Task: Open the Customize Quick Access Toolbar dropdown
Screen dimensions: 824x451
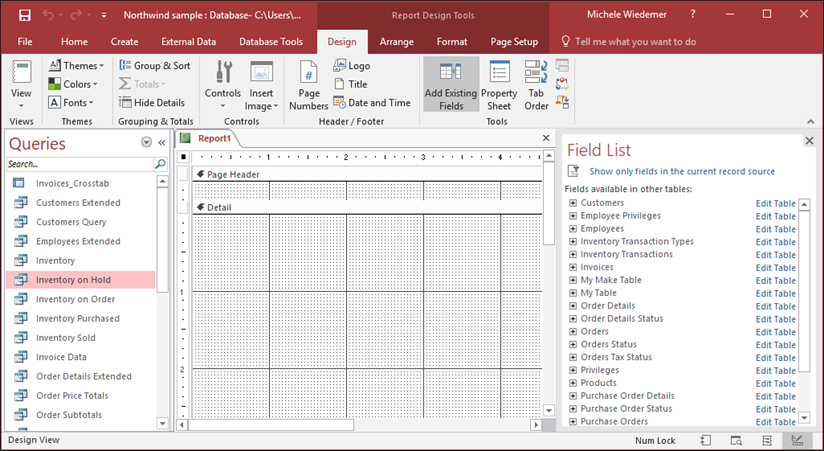Action: coord(104,16)
